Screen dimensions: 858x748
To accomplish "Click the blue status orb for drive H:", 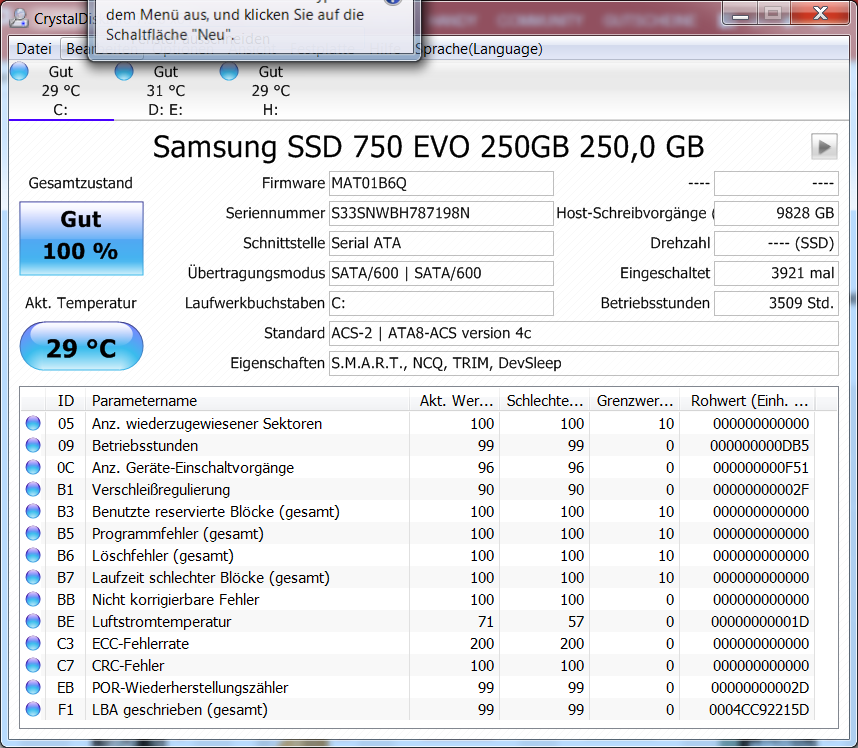I will [229, 71].
